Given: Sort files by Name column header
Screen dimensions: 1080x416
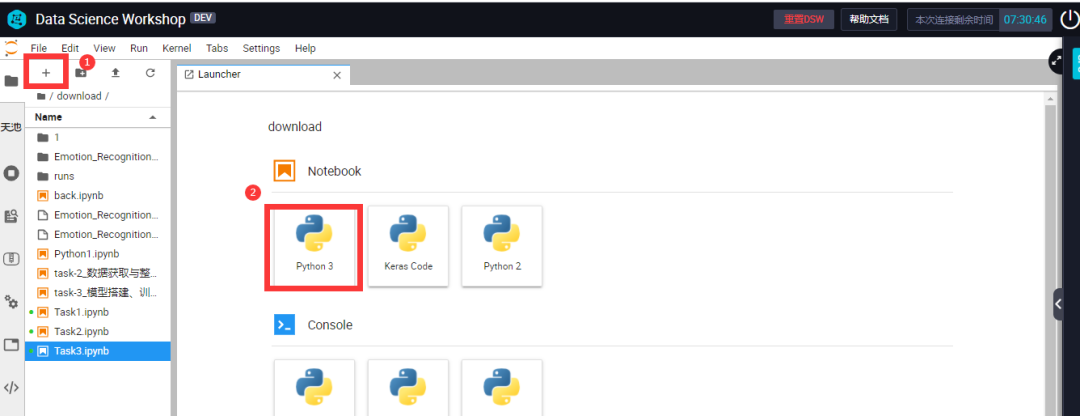Looking at the screenshot, I should coord(97,117).
